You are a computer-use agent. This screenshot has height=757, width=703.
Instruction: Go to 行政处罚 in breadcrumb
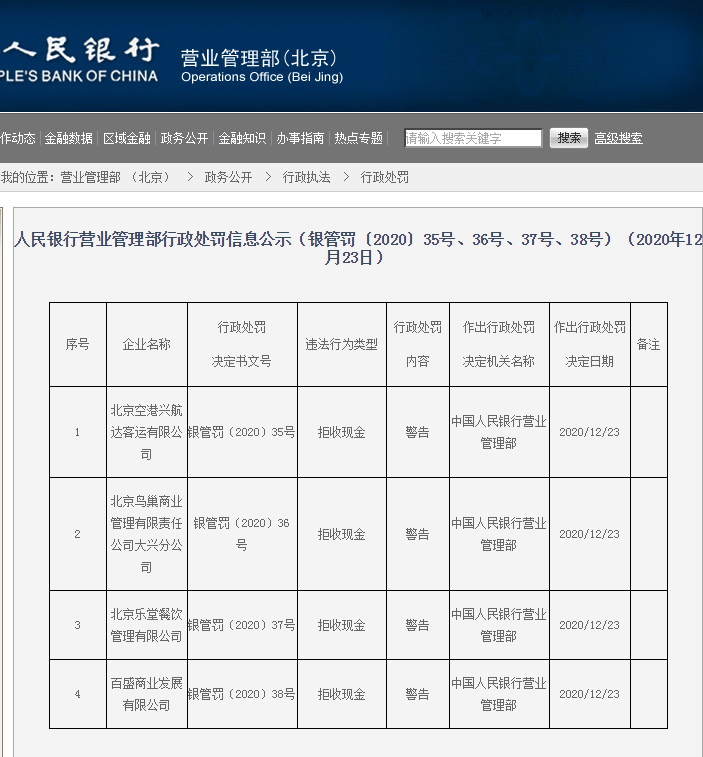385,177
